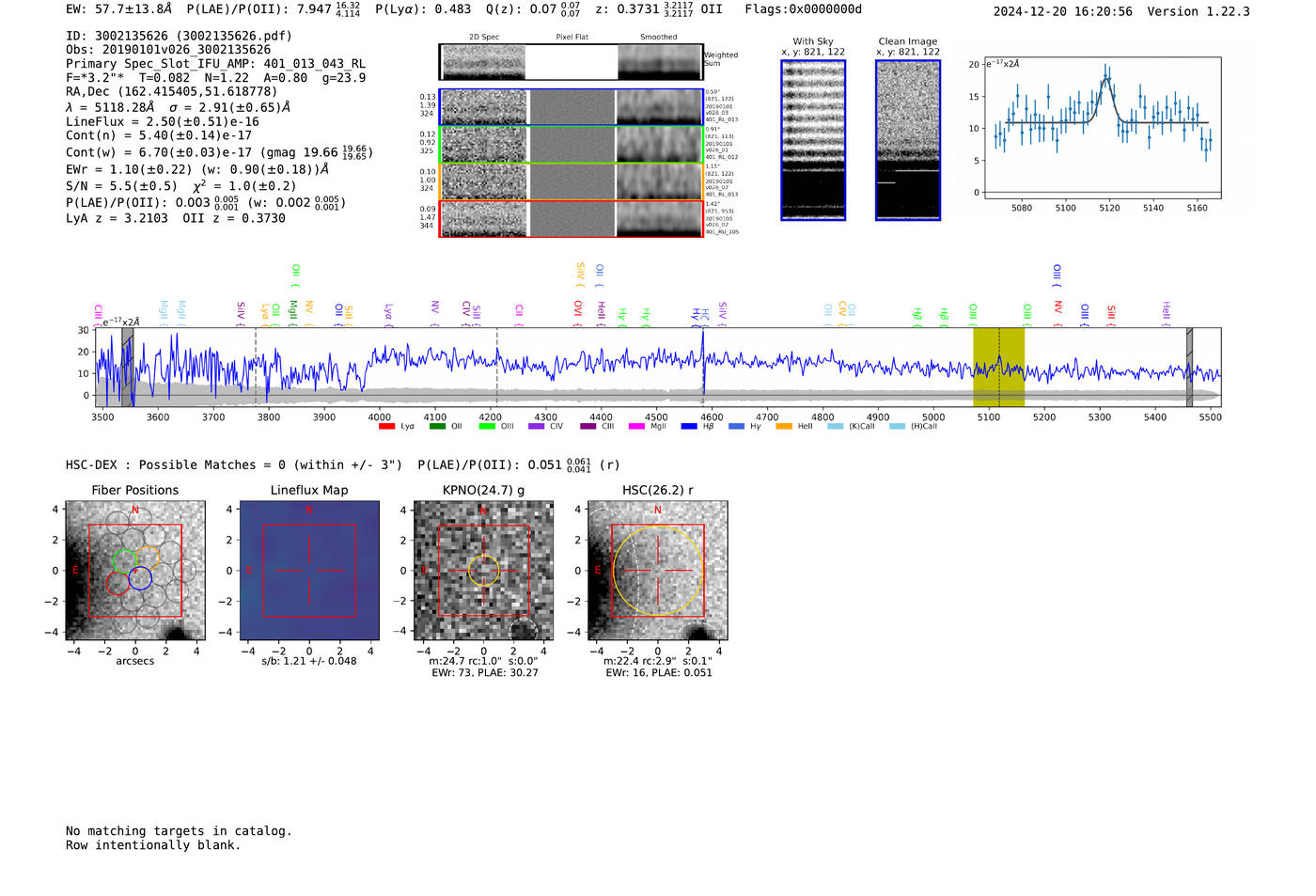Click the ID 3002135626 text line

pos(179,36)
